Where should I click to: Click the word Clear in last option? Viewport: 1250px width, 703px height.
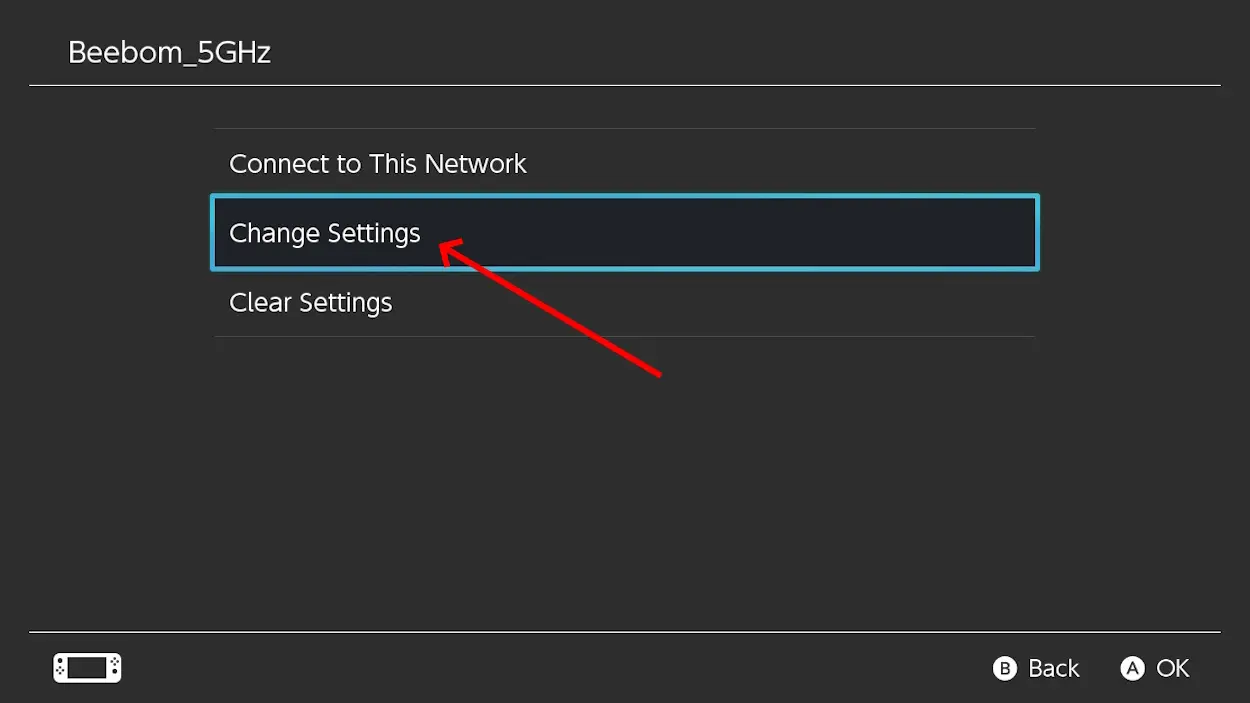click(260, 302)
